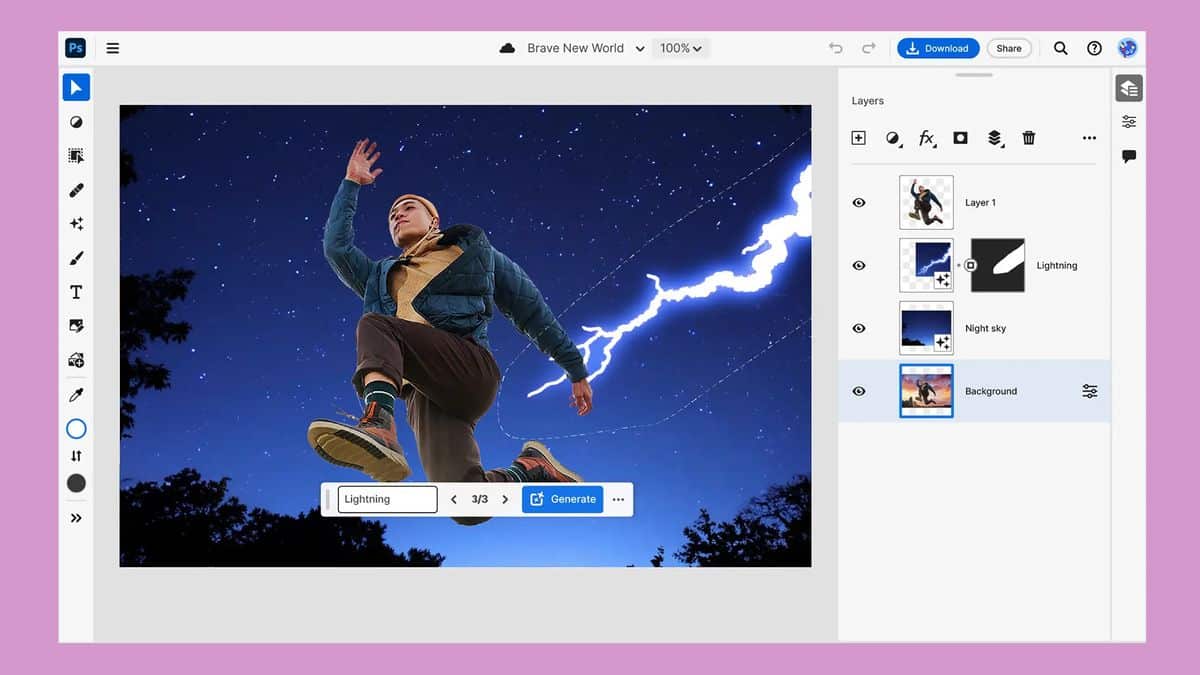
Task: Open the zoom percentage dropdown
Action: 680,47
